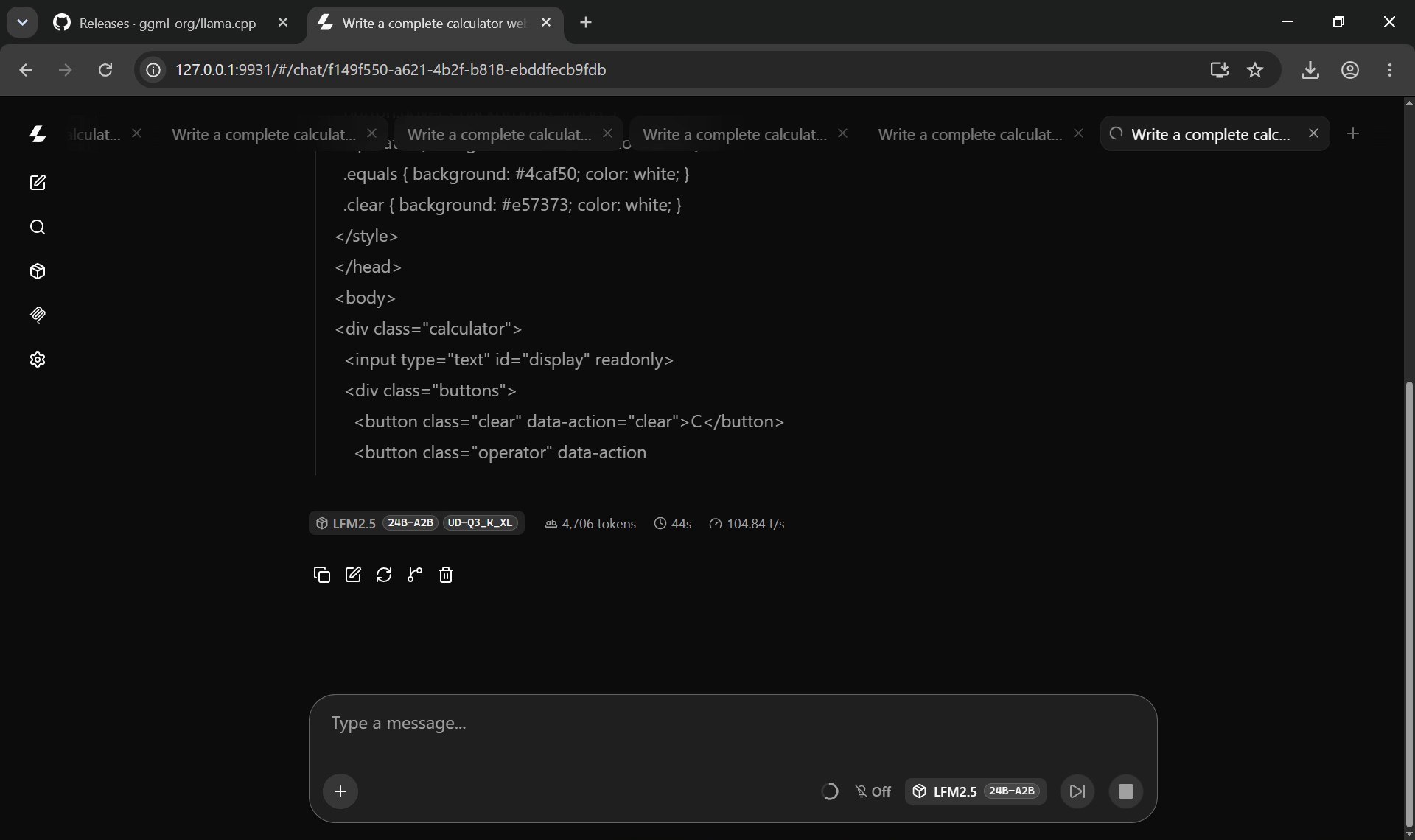Click into the Type a message field

(733, 724)
